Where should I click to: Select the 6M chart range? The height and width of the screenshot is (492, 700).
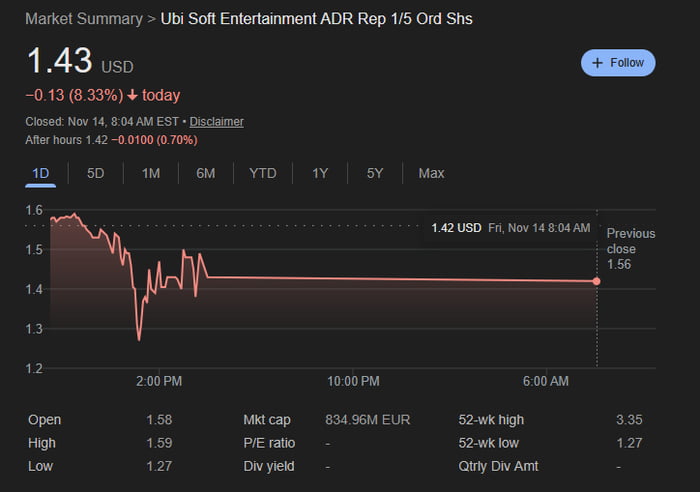point(206,173)
